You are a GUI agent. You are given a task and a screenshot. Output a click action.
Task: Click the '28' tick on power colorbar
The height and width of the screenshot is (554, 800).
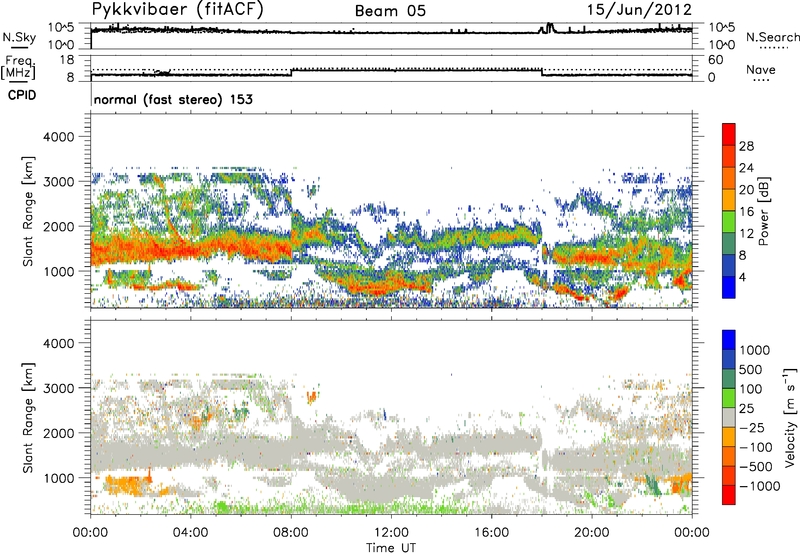[746, 146]
